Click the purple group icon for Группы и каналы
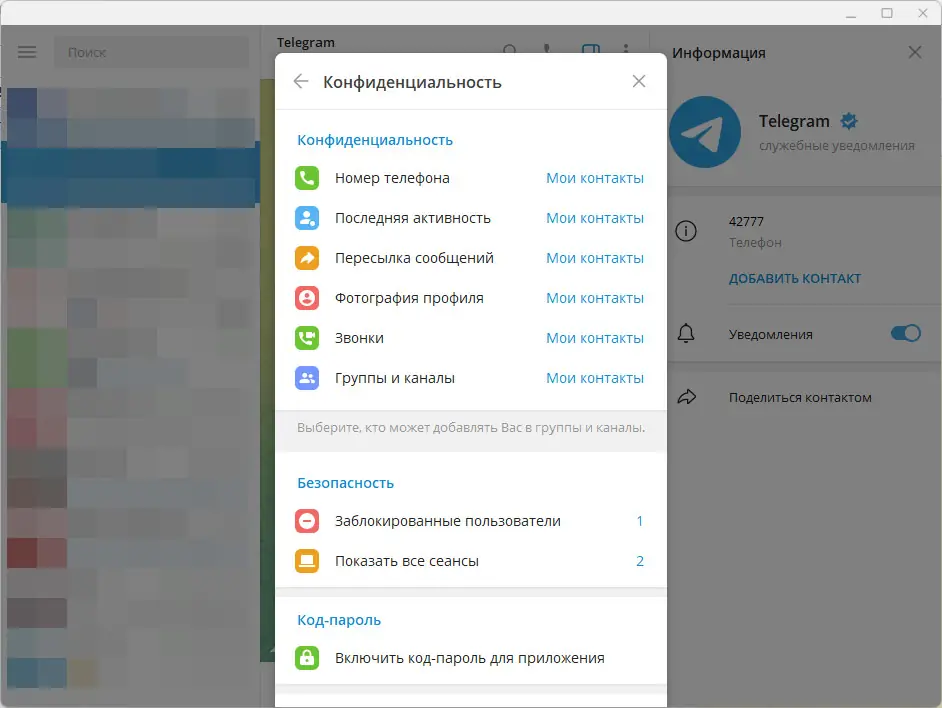942x708 pixels. (x=307, y=378)
